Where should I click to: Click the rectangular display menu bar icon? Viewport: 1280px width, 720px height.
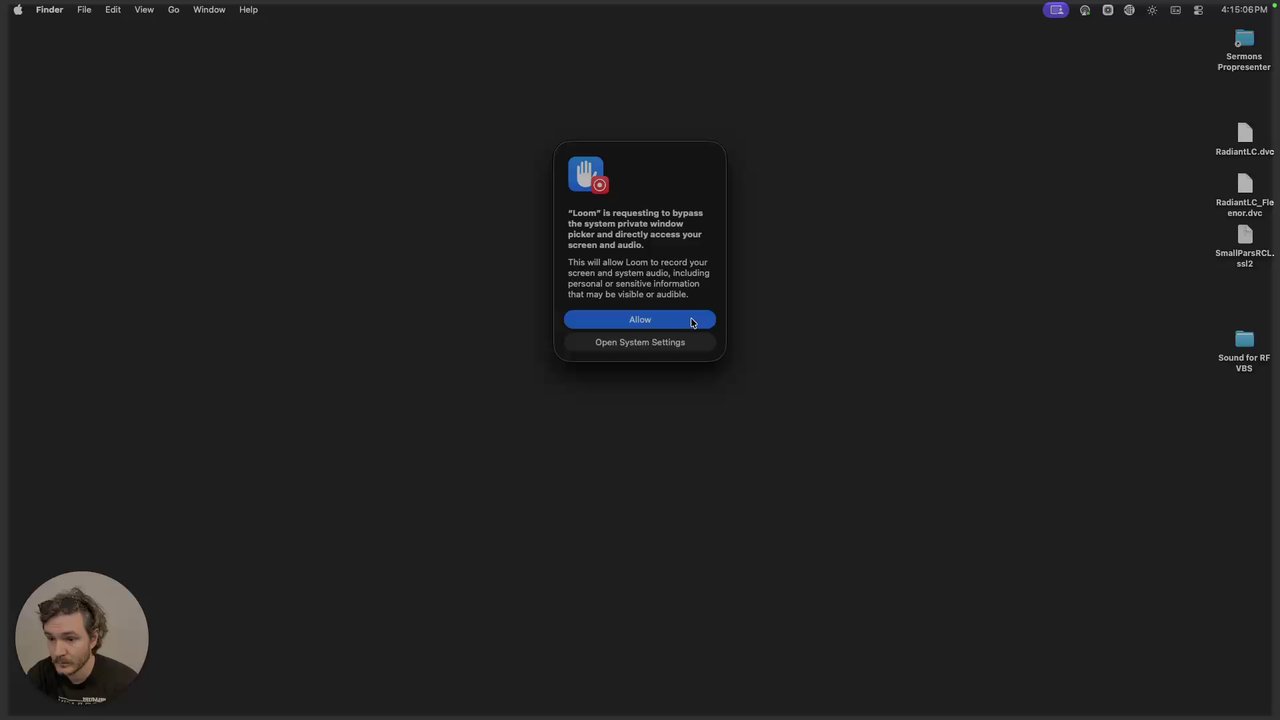1176,10
